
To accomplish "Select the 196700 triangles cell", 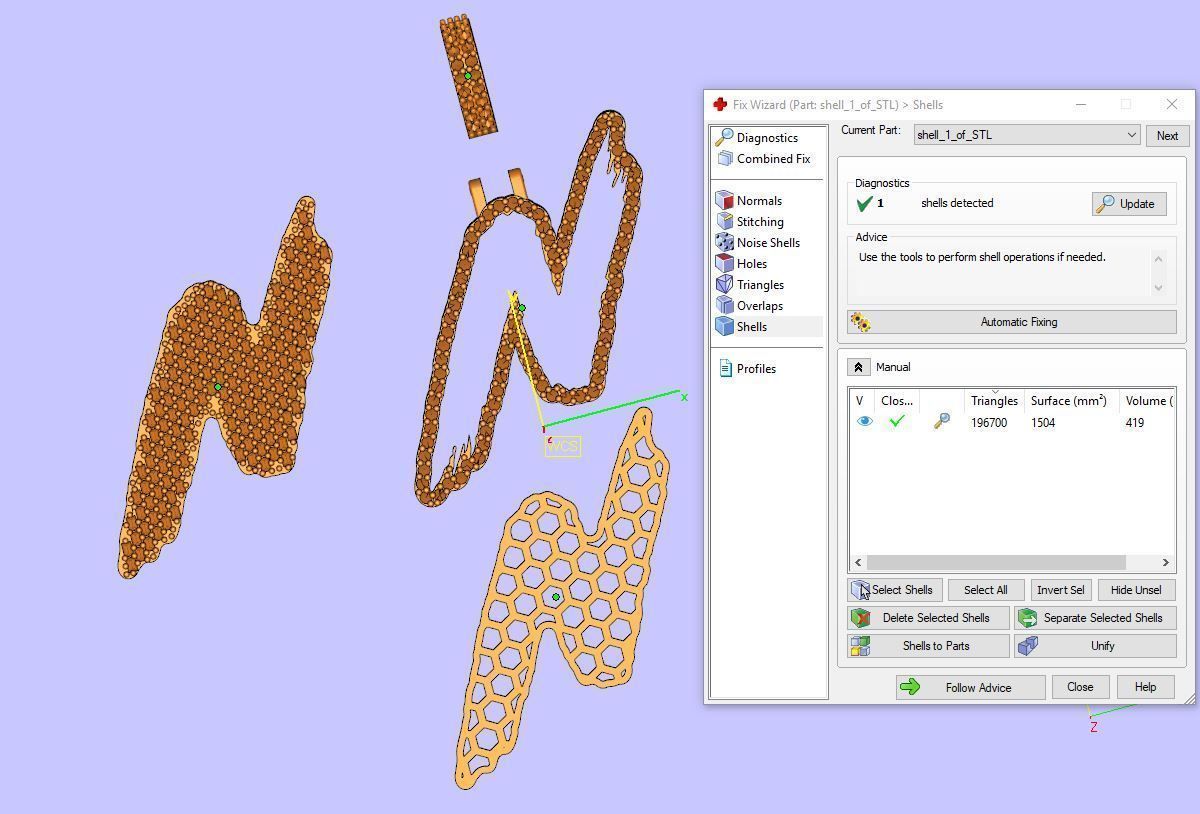I will click(x=989, y=423).
